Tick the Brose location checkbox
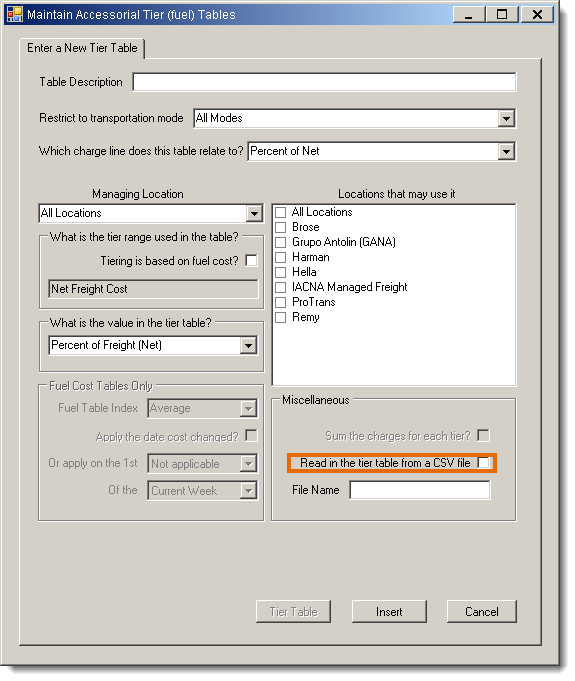 point(281,227)
